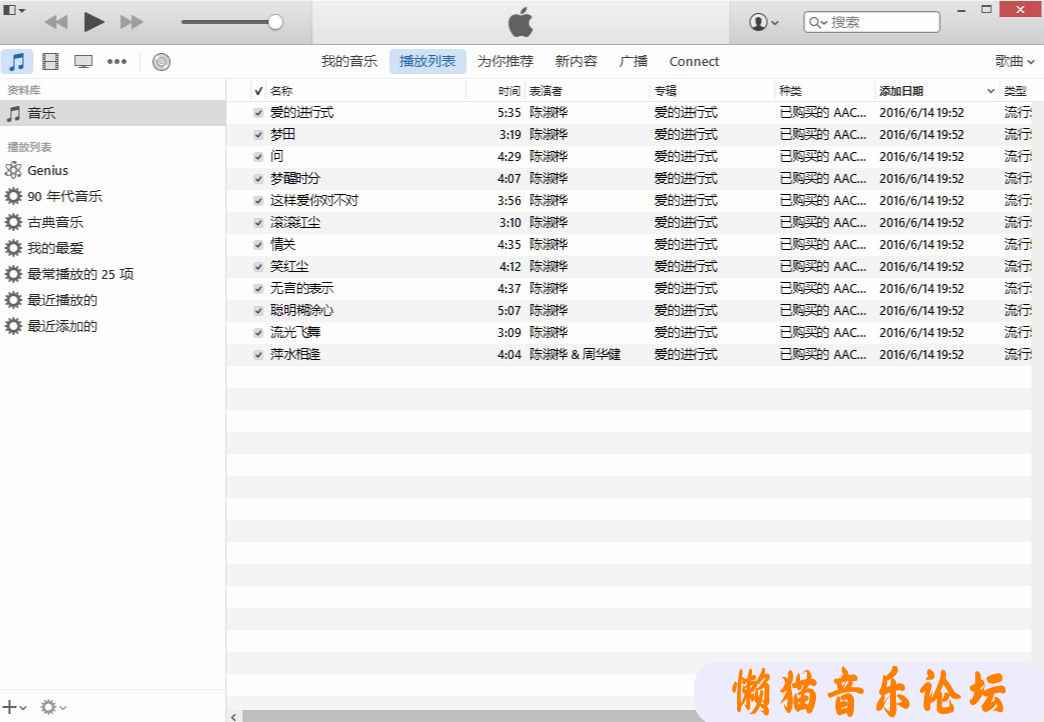Expand the 歌曲 view options dropdown
This screenshot has width=1044, height=722.
point(1014,62)
